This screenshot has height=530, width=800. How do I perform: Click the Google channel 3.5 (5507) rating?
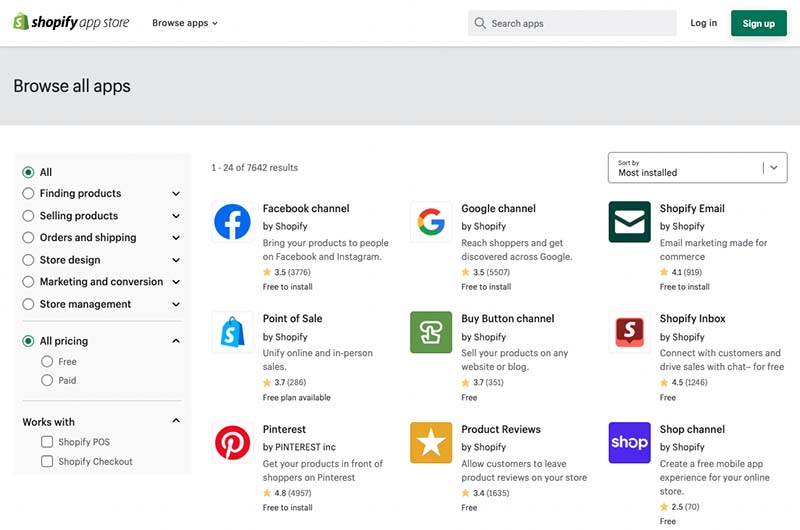click(x=486, y=272)
